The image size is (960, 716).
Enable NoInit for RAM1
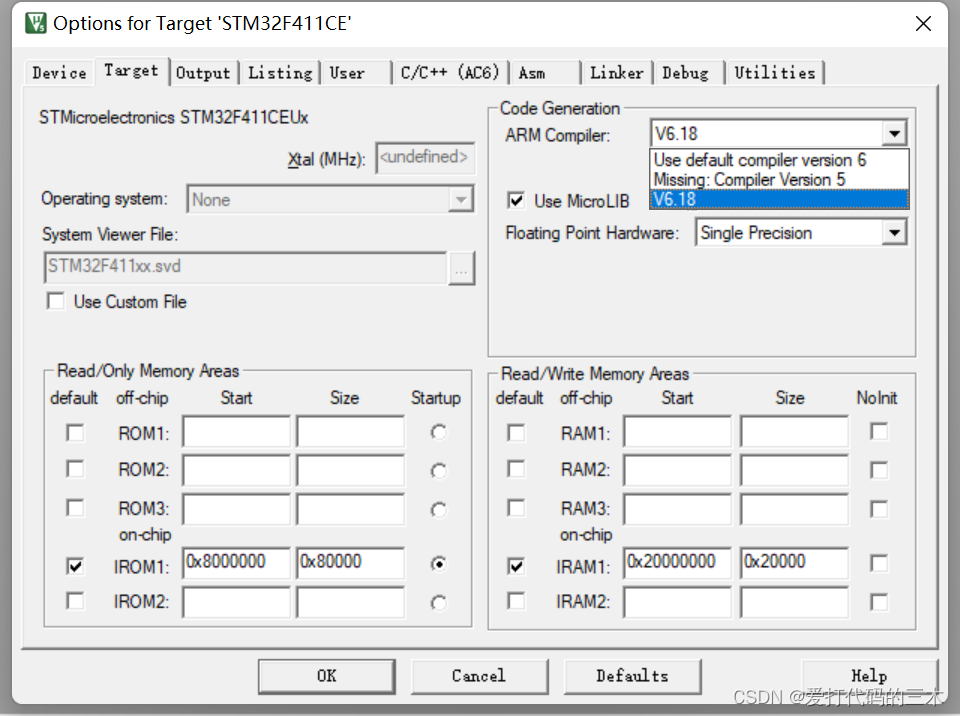[879, 431]
